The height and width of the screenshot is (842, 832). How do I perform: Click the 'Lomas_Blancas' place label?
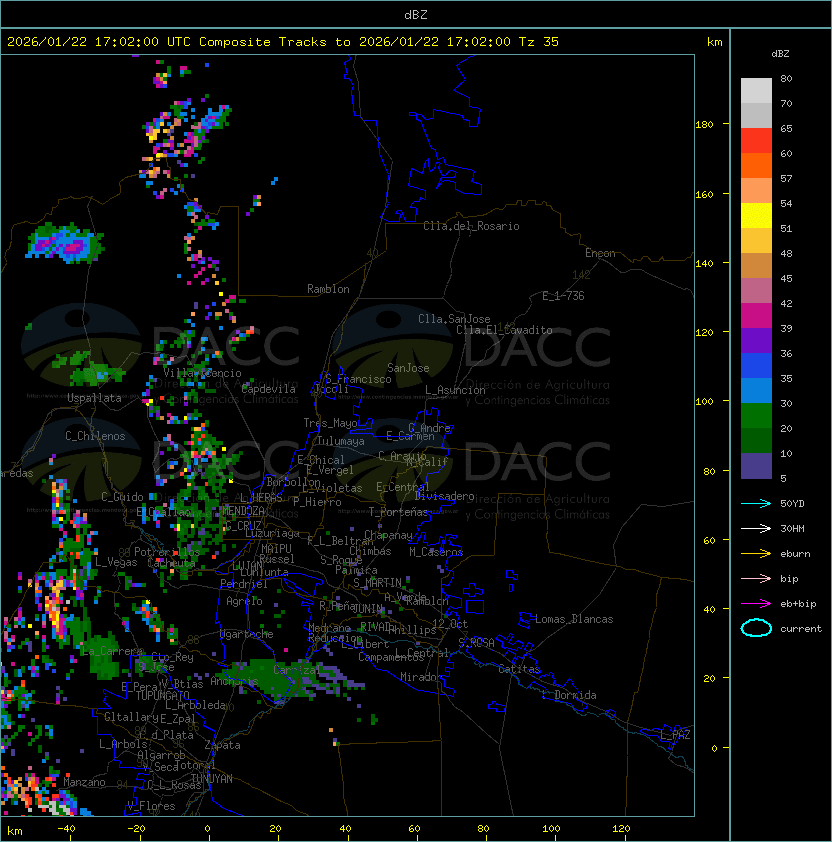click(574, 619)
